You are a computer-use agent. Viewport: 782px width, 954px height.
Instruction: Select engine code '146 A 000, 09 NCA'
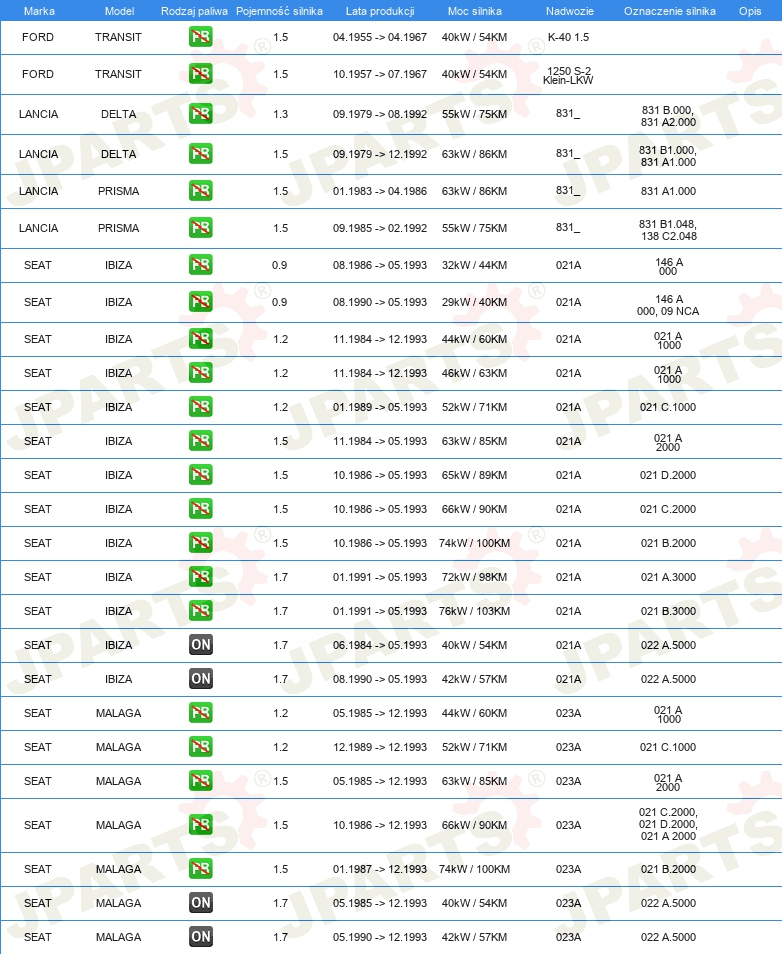coord(668,305)
